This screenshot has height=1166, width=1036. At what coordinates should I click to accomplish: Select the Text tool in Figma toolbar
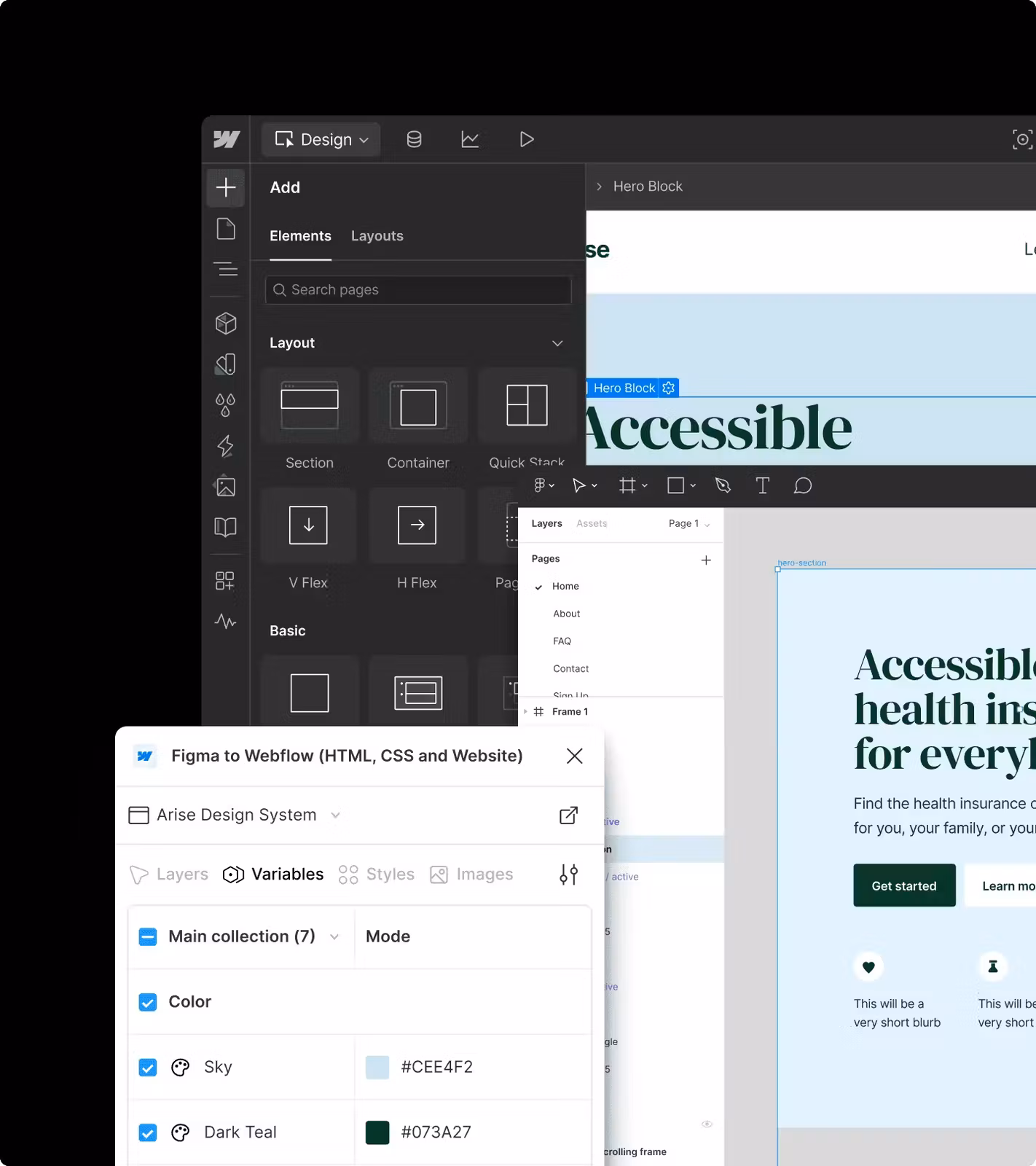(x=762, y=485)
